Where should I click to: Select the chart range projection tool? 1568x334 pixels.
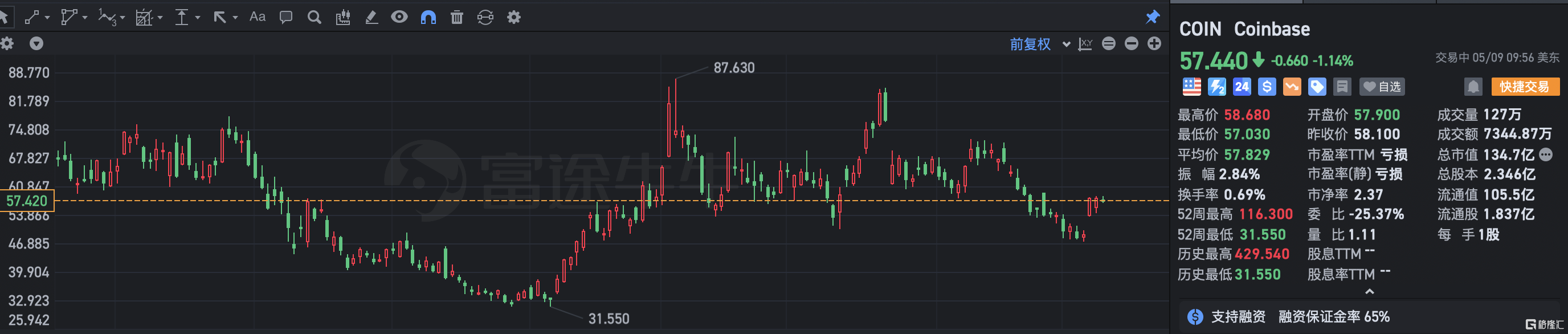pyautogui.click(x=144, y=17)
